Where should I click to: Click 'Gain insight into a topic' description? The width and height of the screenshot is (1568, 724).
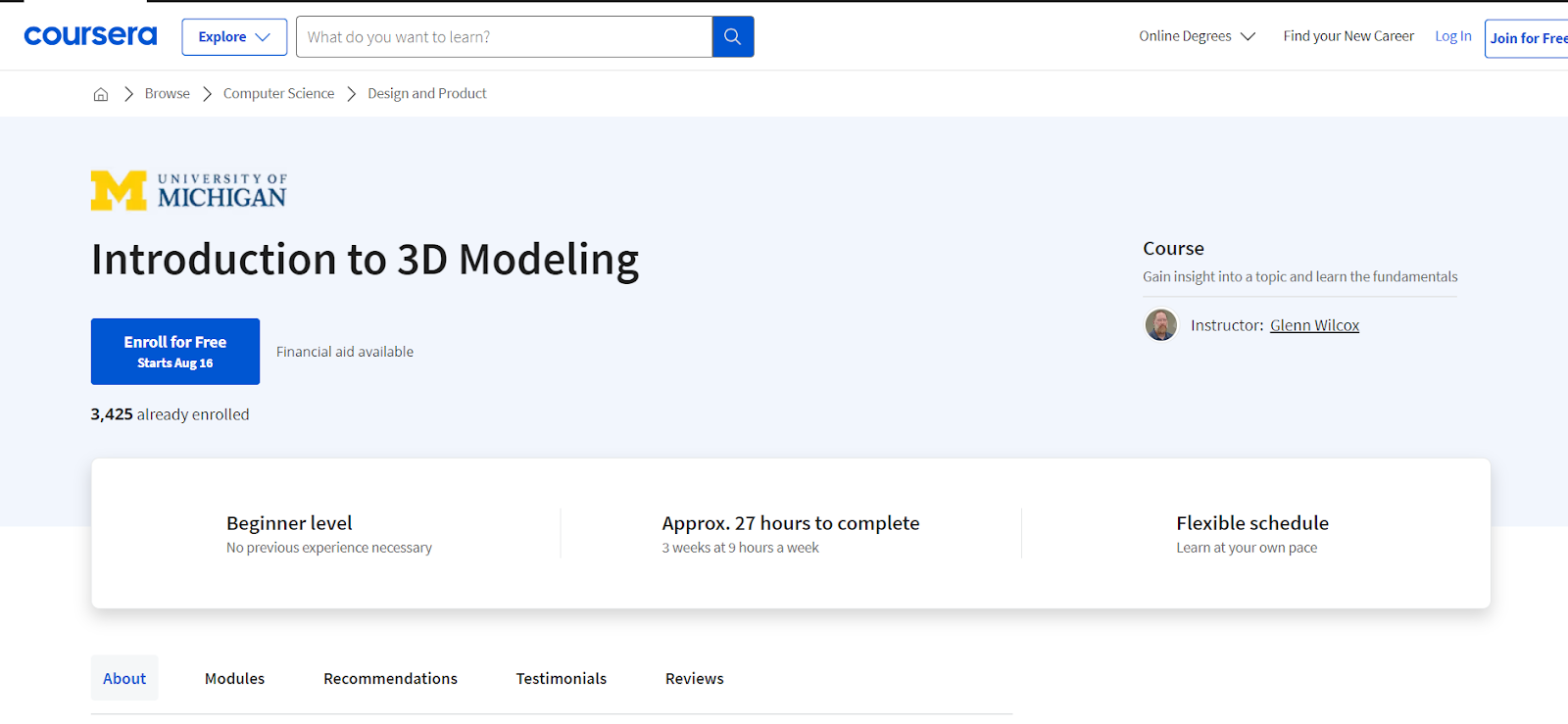(x=1299, y=276)
